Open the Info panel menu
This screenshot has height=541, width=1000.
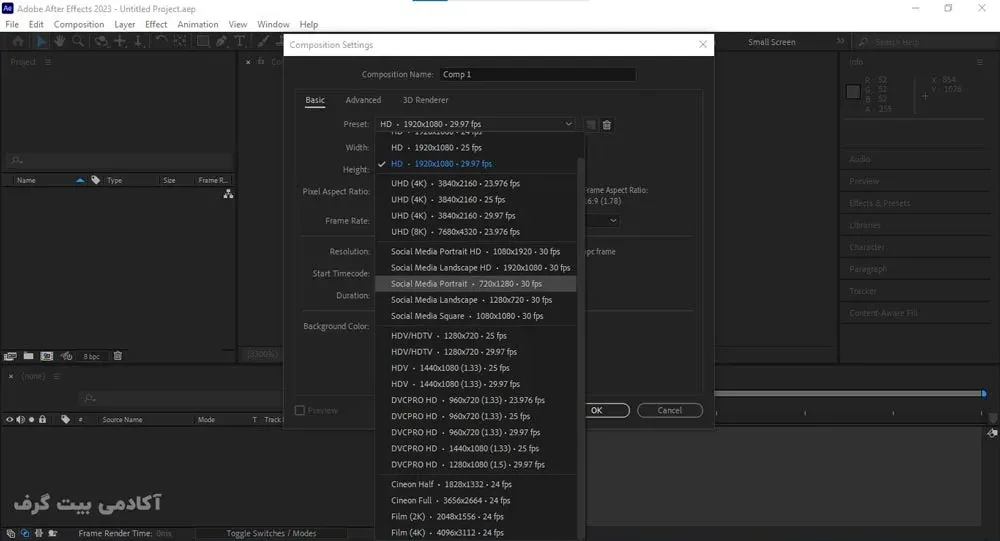(980, 62)
